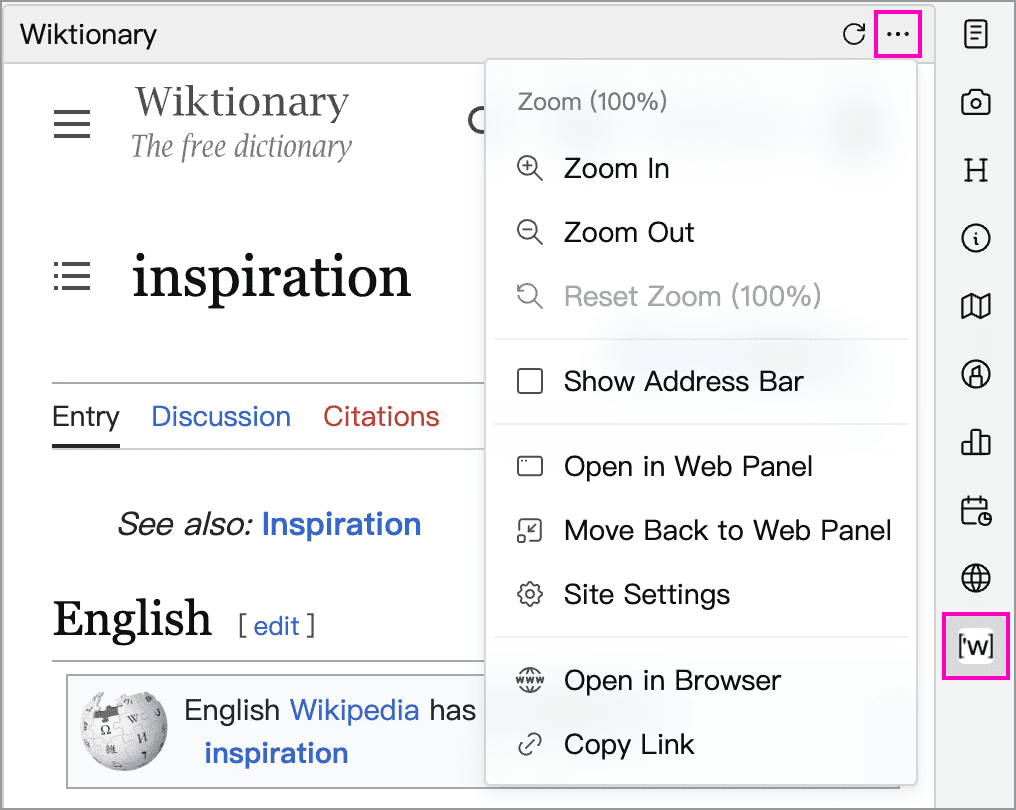The height and width of the screenshot is (810, 1016).
Task: Click the Wiktionary search magnifier icon
Action: [x=477, y=121]
